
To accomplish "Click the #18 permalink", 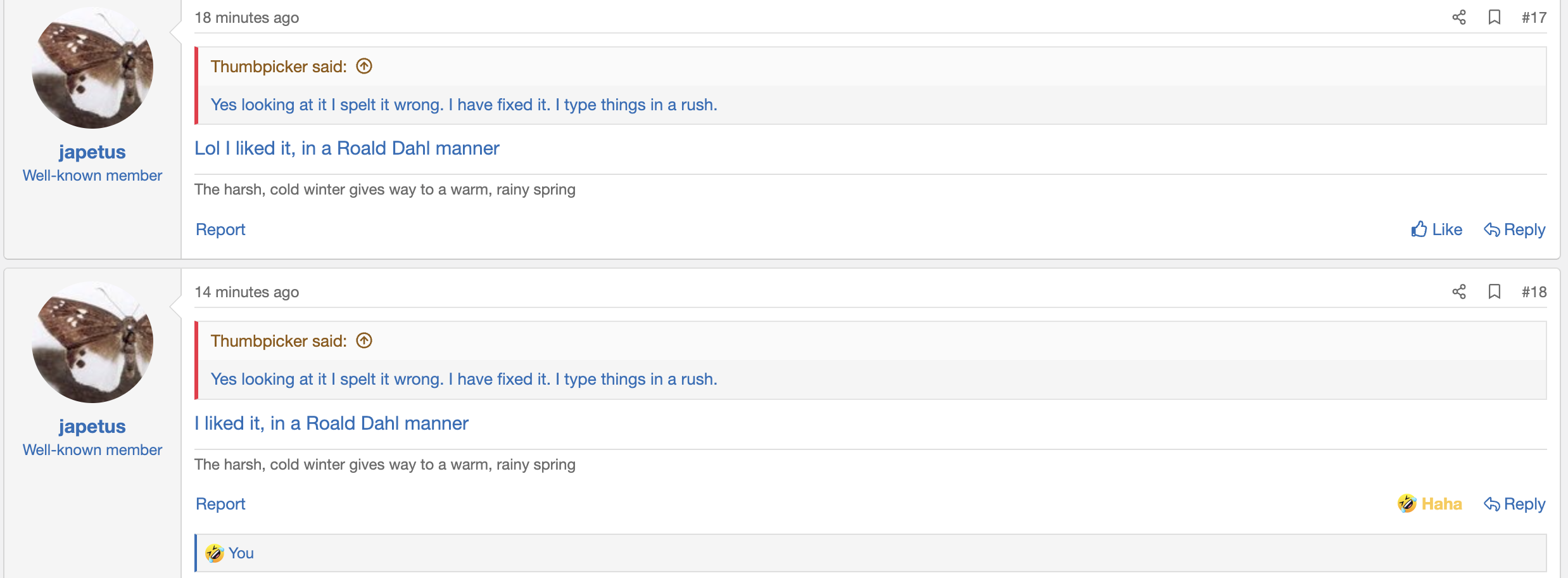I will (x=1535, y=292).
